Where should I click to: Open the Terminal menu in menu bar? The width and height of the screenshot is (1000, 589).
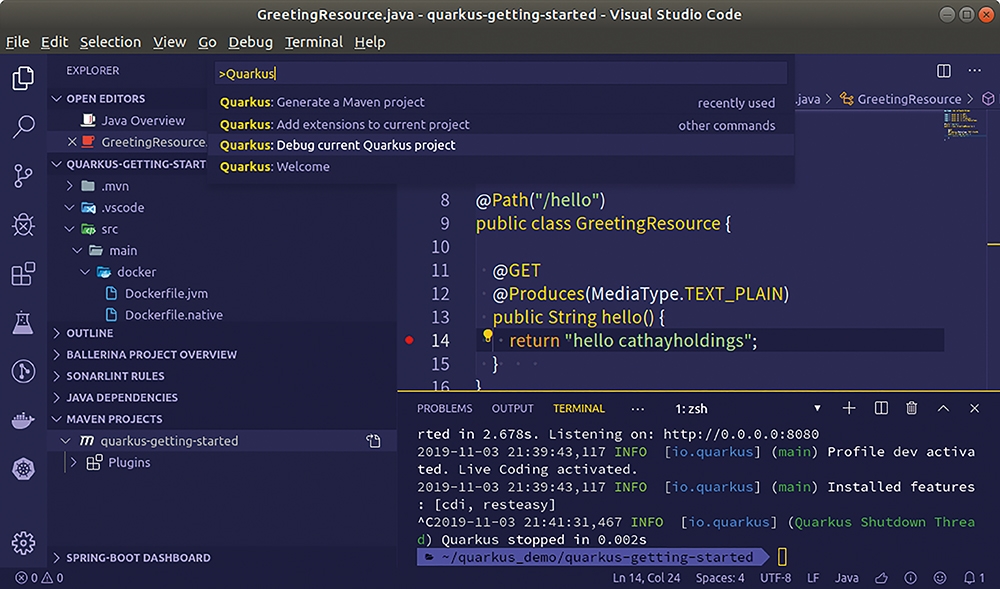coord(313,42)
